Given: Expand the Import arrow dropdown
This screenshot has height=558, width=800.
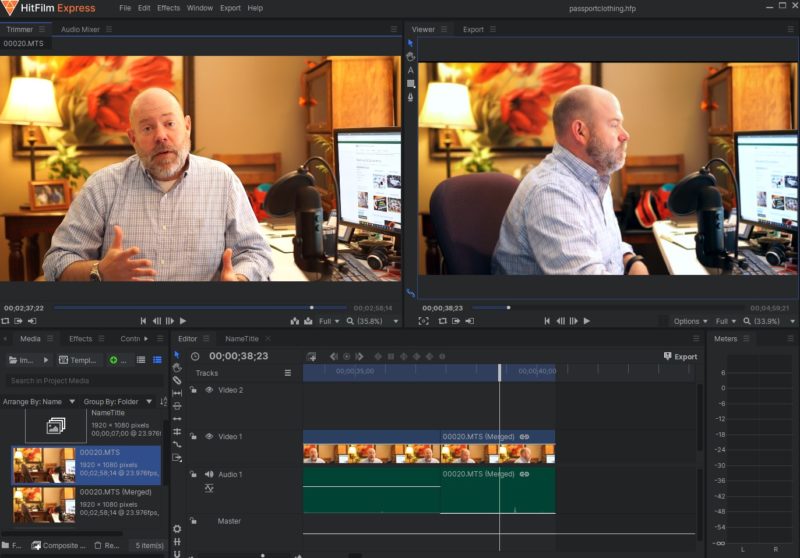Looking at the screenshot, I should (x=45, y=360).
